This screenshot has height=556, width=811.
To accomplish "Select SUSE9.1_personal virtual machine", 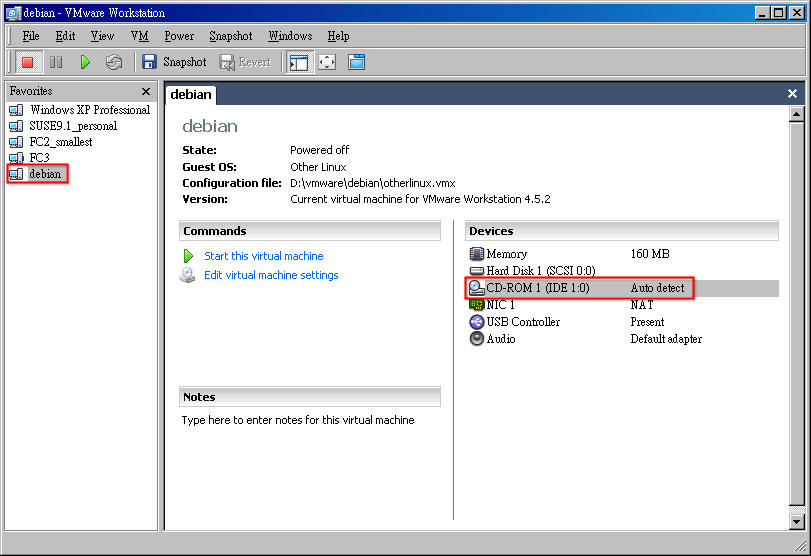I will pos(73,126).
